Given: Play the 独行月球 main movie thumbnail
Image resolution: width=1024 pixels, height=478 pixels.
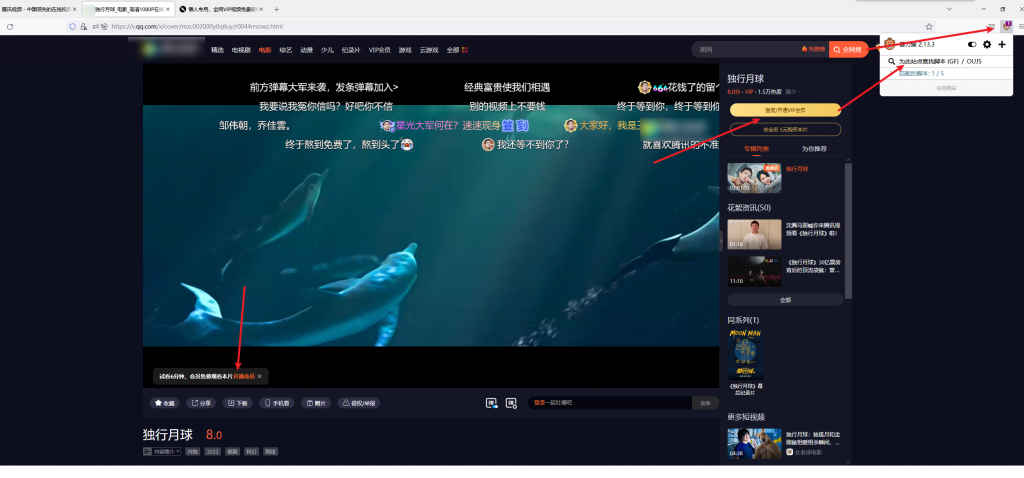Looking at the screenshot, I should [x=754, y=178].
